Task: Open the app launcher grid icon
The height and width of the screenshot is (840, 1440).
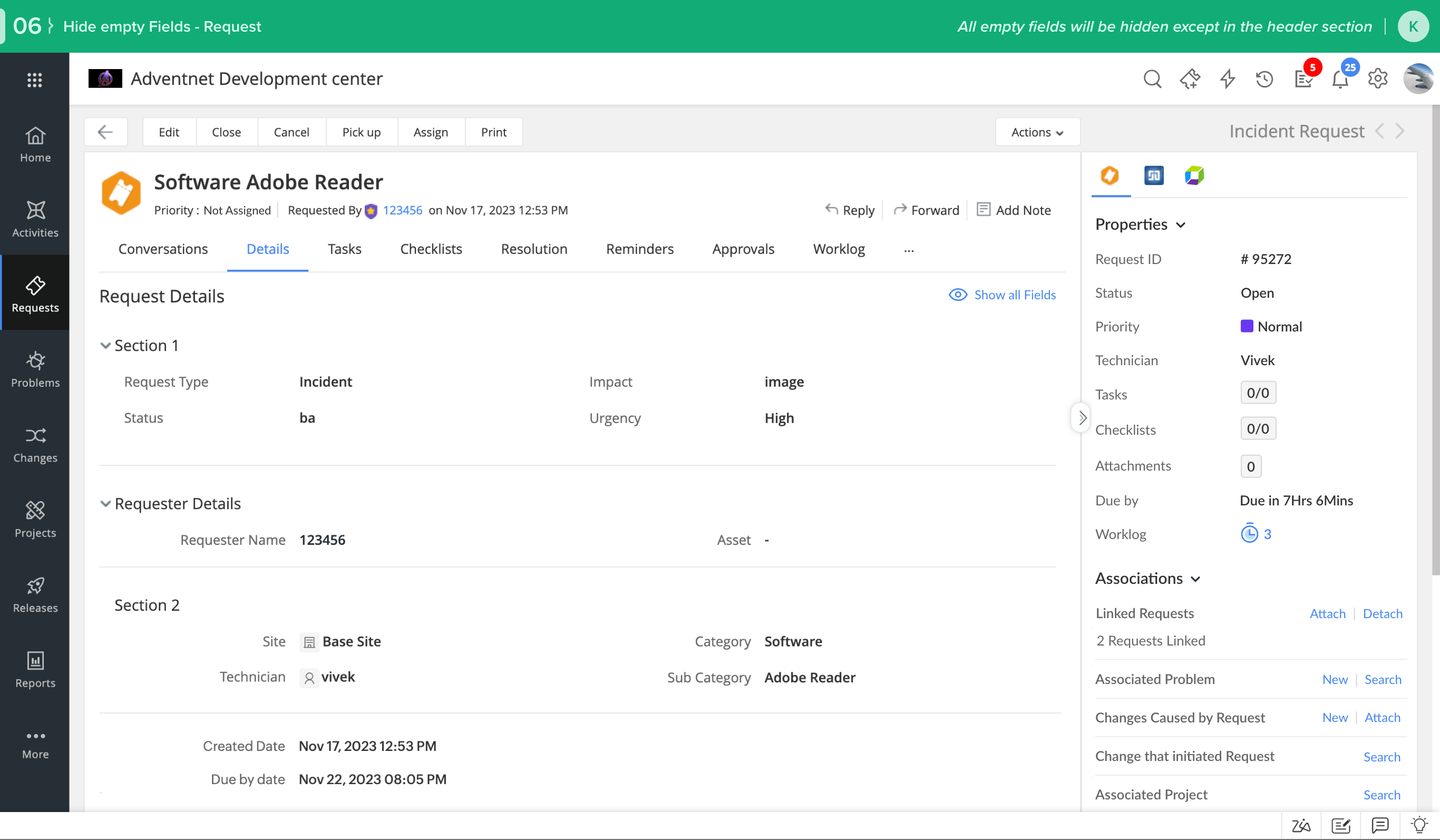Action: (x=35, y=80)
